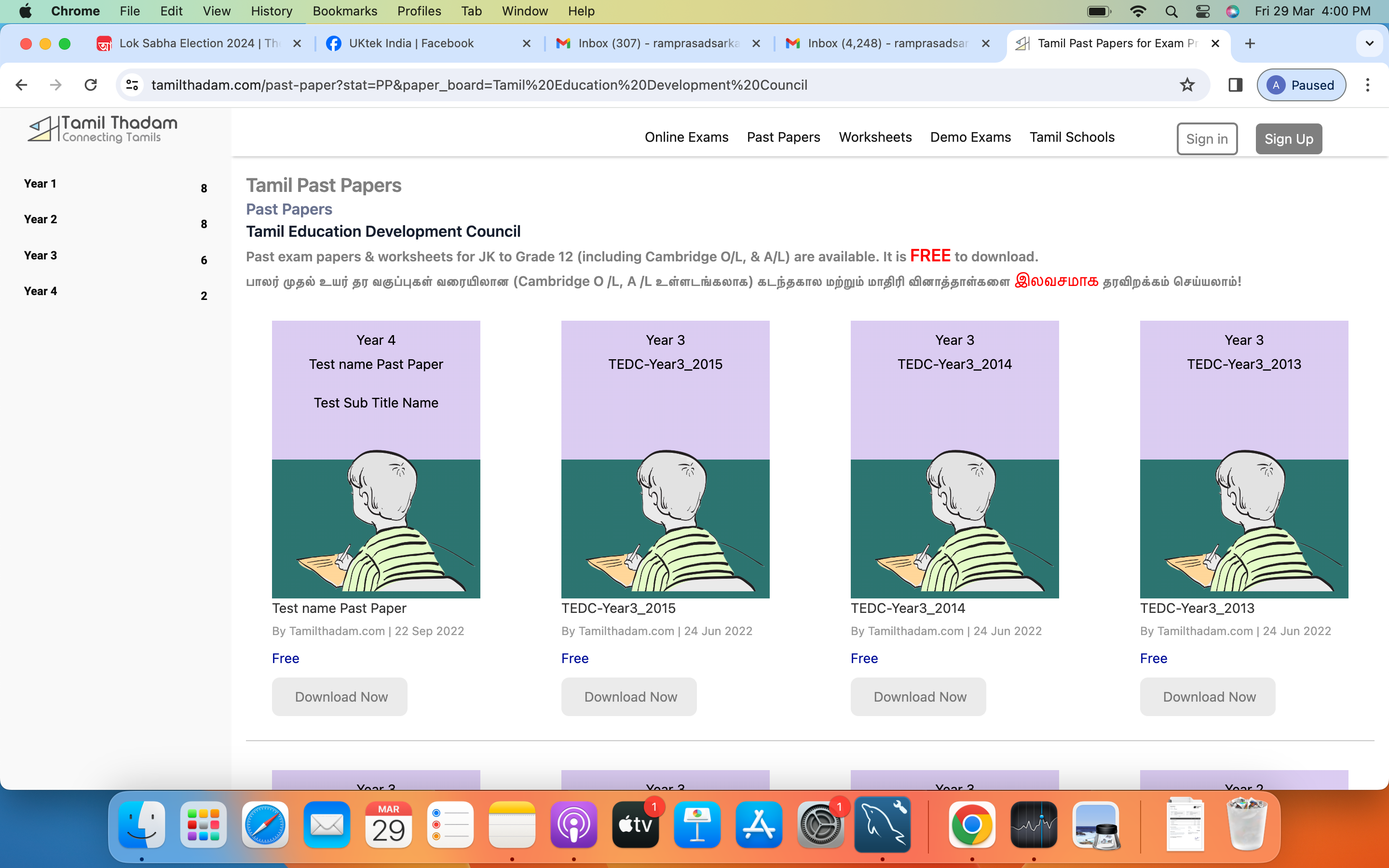Launch MySQL Workbench from the dock
Image resolution: width=1389 pixels, height=868 pixels.
(x=882, y=825)
